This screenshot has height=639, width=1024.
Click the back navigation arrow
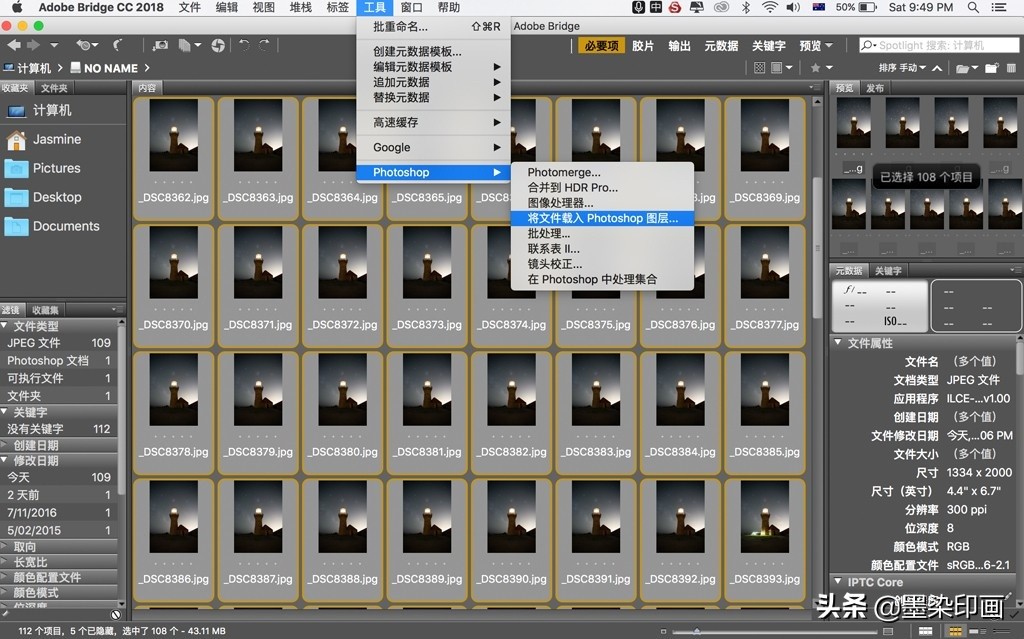tap(13, 45)
